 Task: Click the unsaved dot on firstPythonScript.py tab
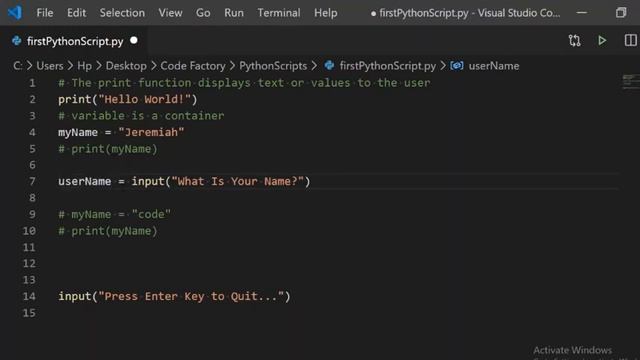click(x=134, y=41)
